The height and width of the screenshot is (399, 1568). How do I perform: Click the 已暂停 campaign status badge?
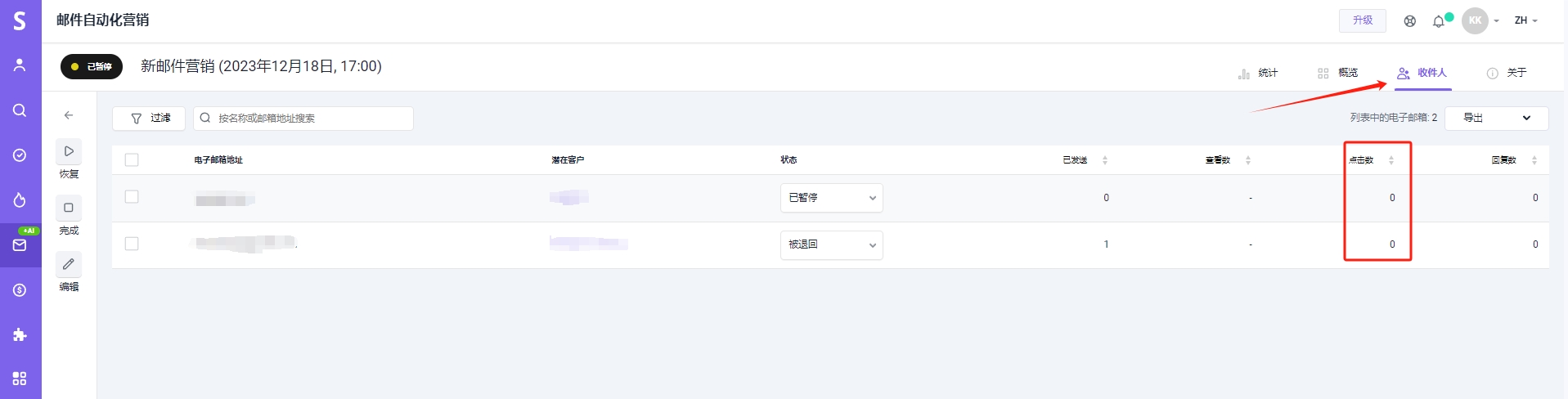coord(92,66)
